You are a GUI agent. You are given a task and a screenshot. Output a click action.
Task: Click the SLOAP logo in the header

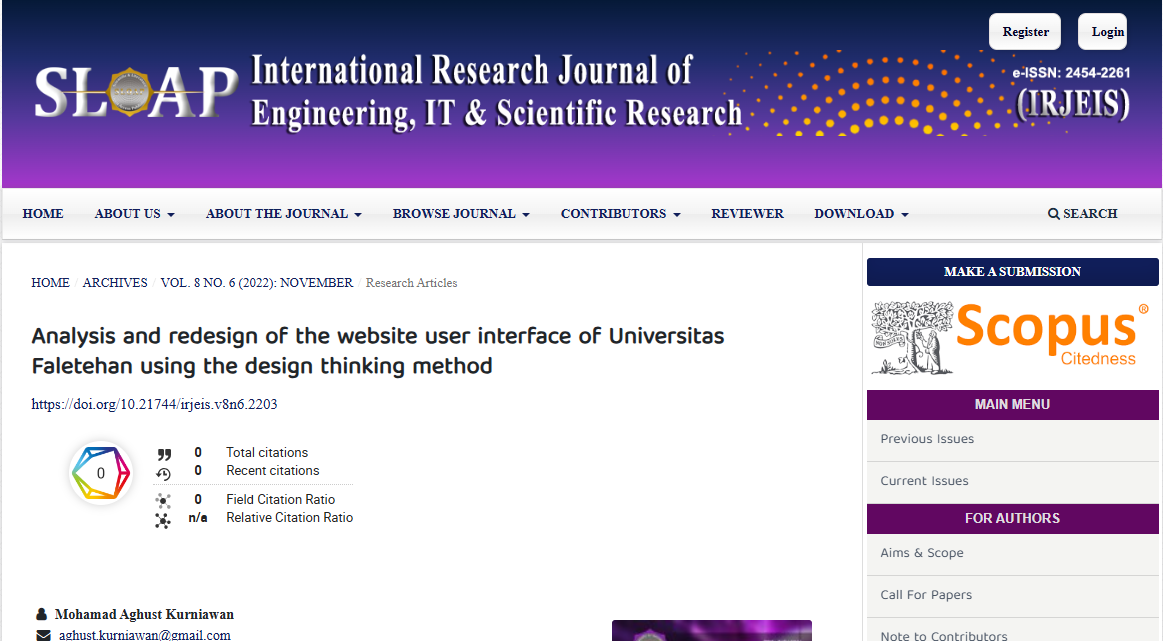pos(136,93)
